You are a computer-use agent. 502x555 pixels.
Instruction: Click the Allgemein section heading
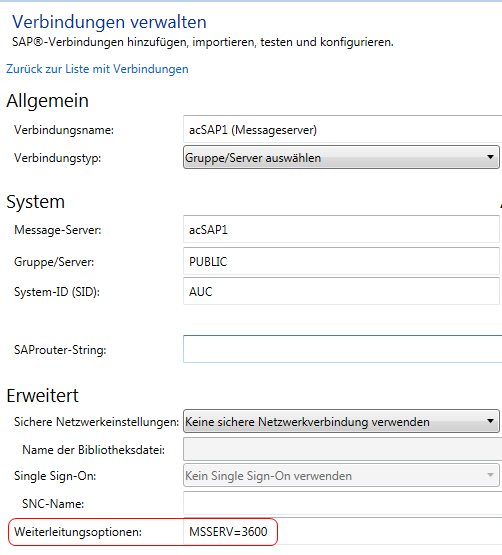click(47, 101)
